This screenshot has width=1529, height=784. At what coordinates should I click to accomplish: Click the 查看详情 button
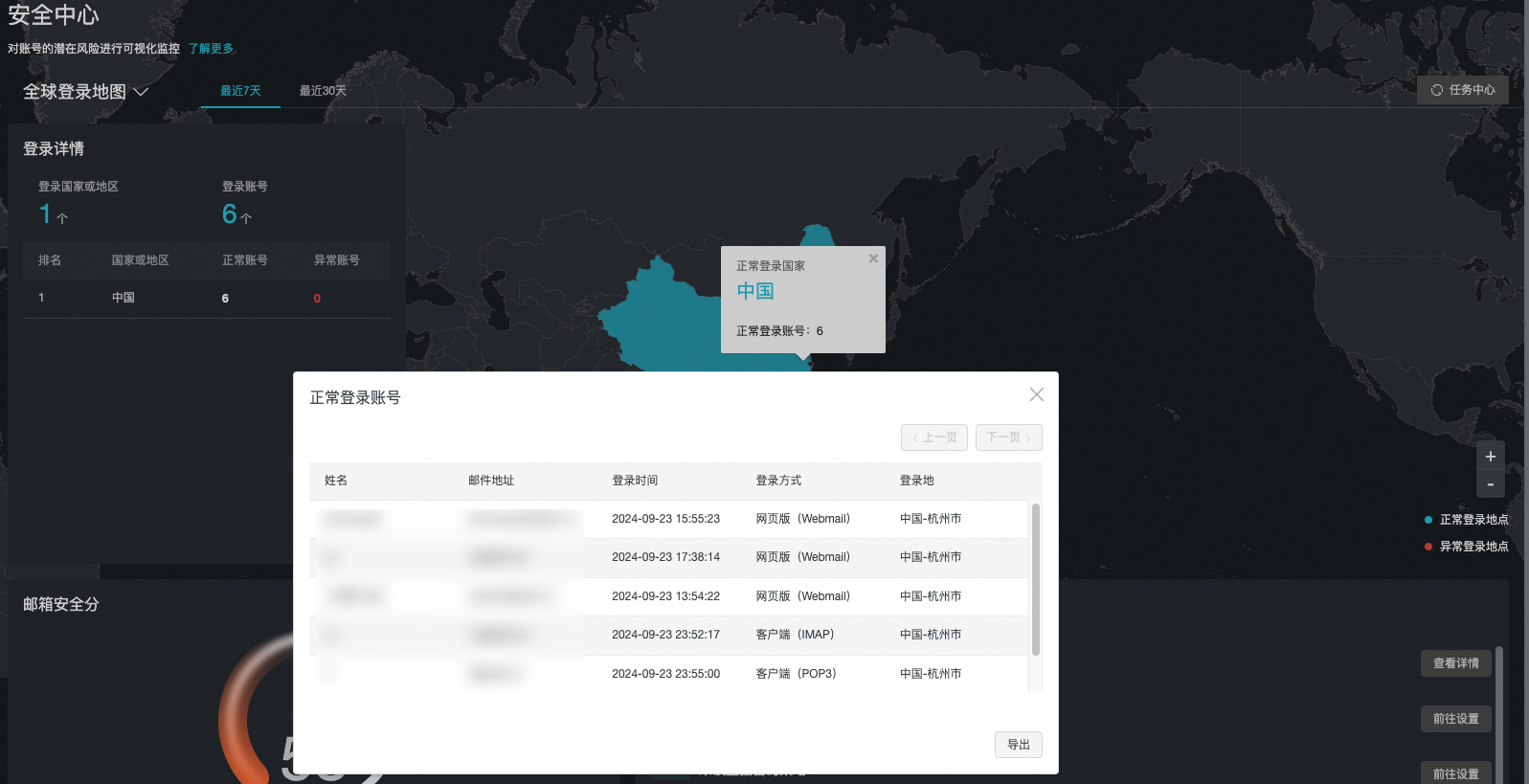pyautogui.click(x=1455, y=663)
